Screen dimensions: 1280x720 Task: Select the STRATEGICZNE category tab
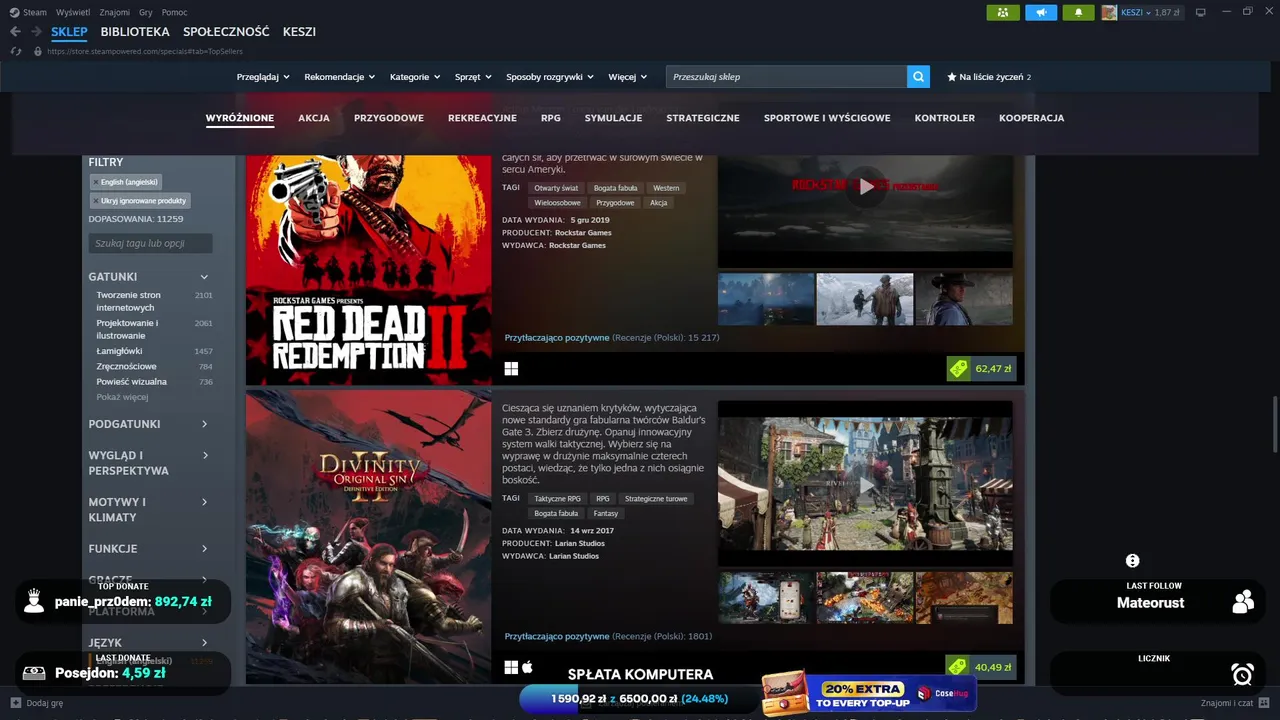(703, 118)
